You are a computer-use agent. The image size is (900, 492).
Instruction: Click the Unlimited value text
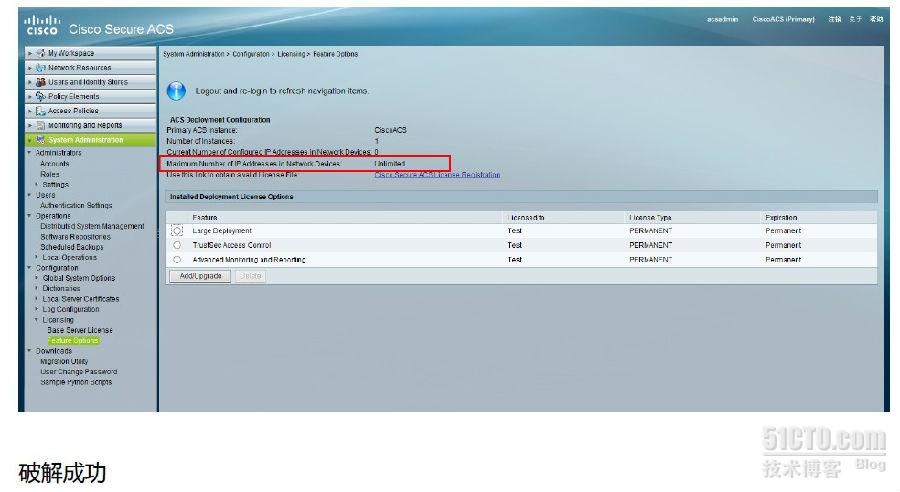(390, 164)
